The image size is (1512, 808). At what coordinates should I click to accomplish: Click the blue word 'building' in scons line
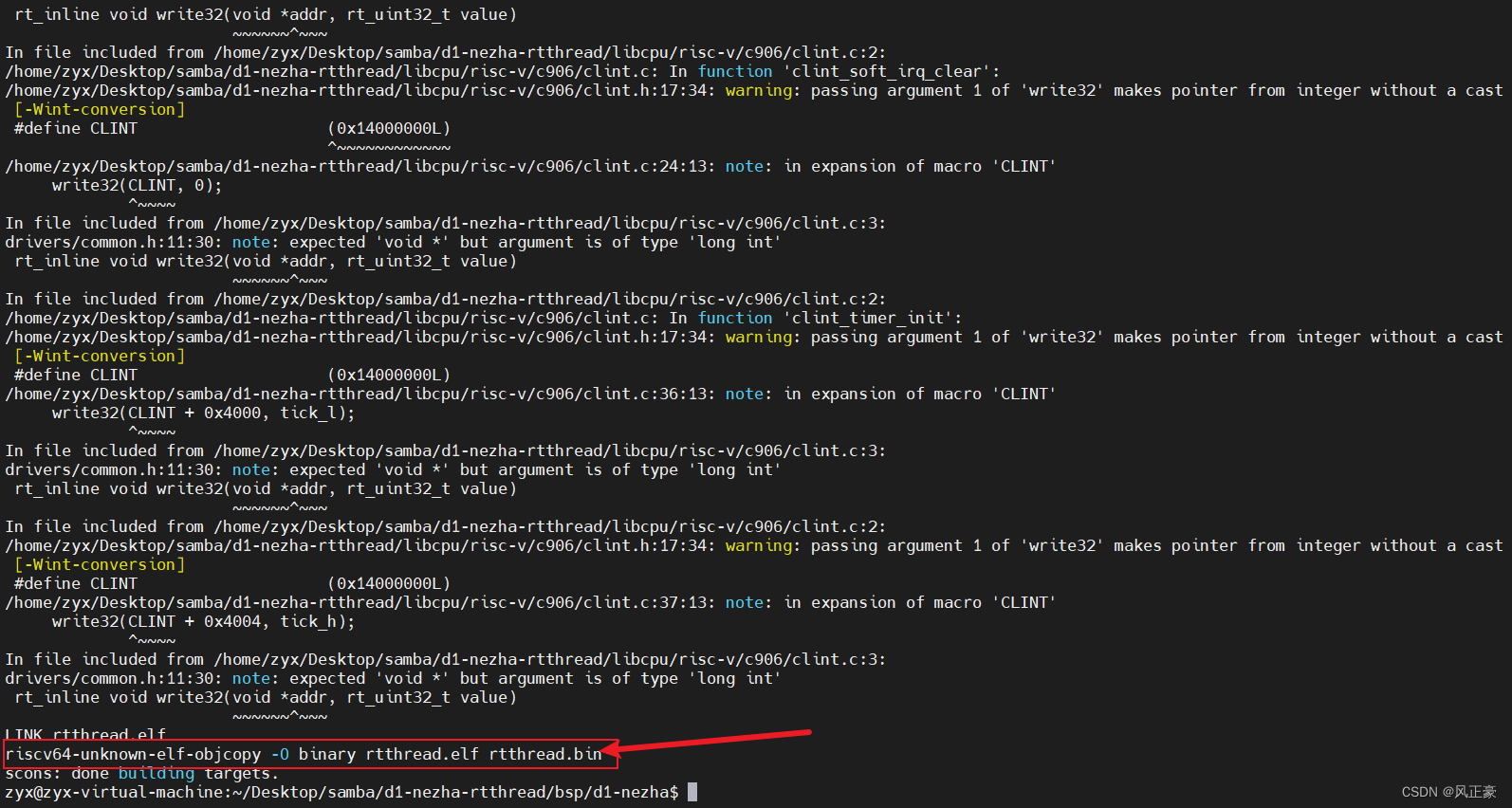[157, 773]
